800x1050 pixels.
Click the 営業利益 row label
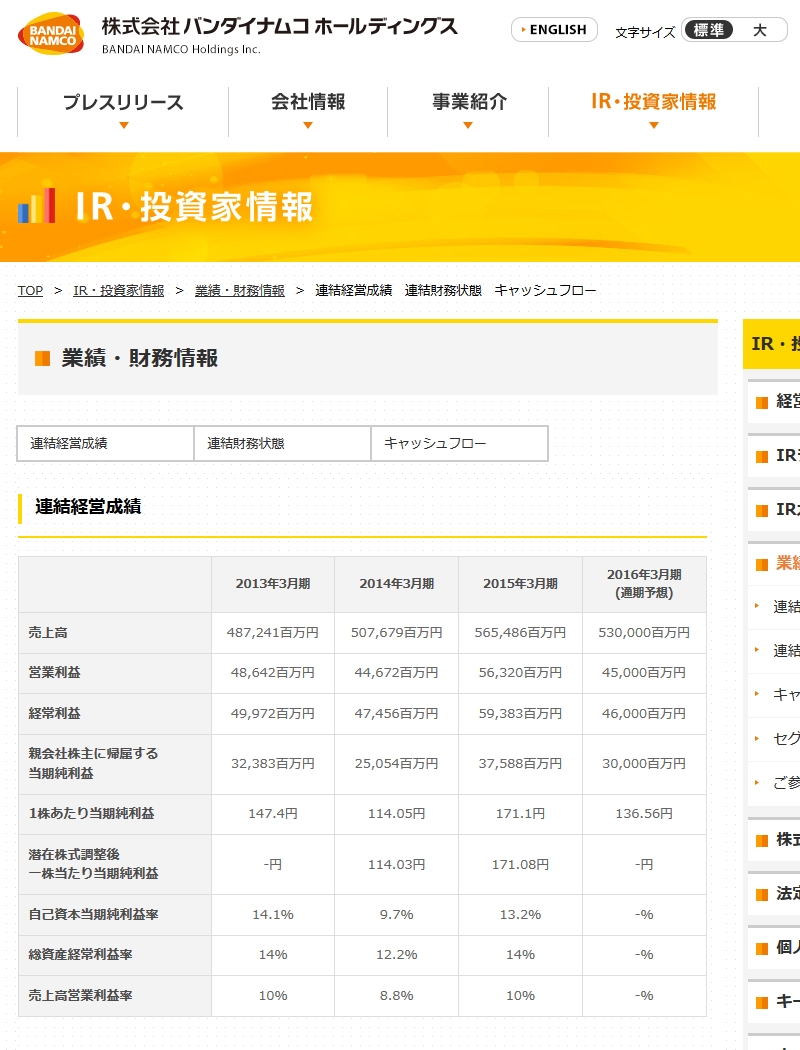(x=54, y=672)
